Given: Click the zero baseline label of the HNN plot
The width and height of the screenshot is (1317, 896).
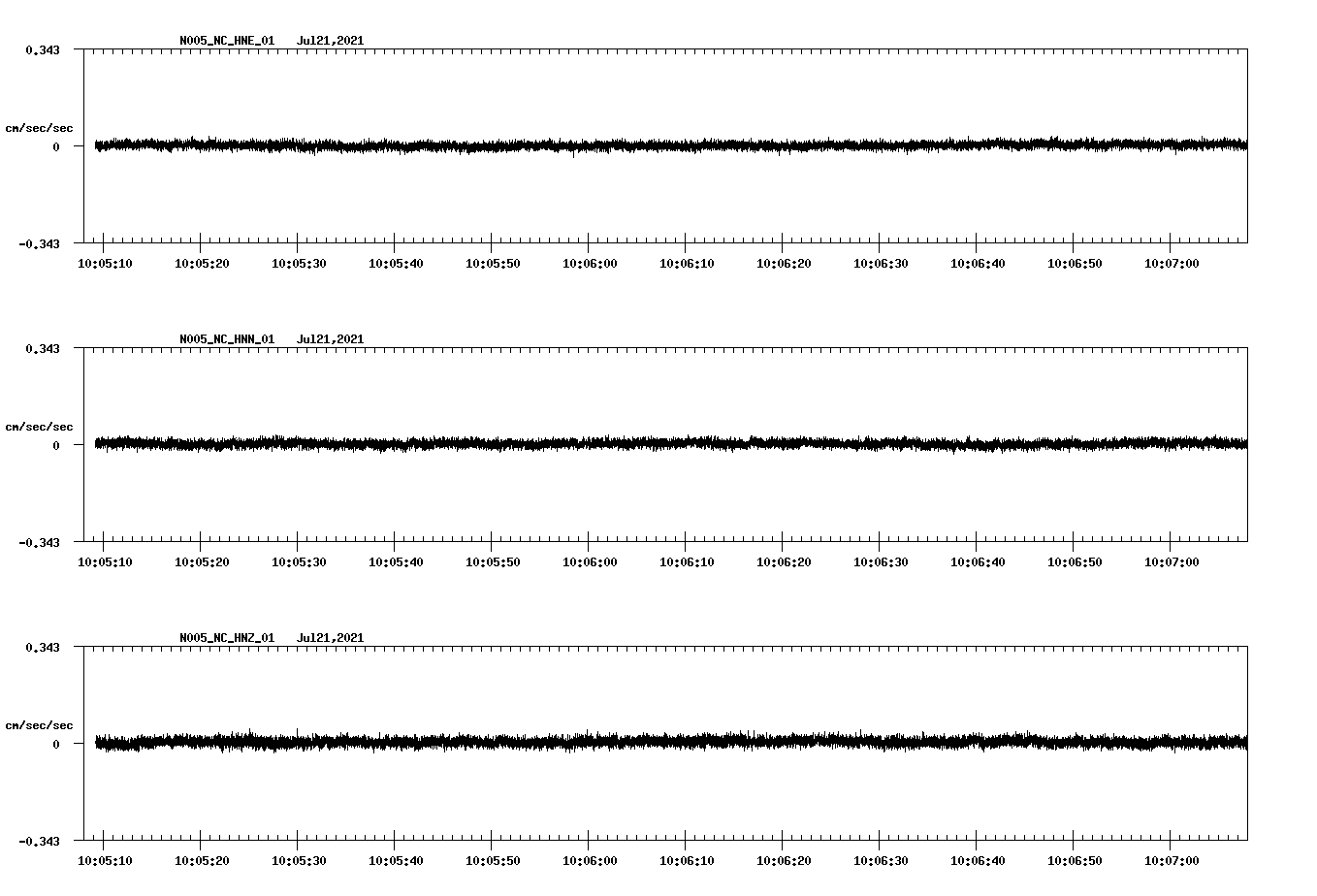Looking at the screenshot, I should point(55,446).
